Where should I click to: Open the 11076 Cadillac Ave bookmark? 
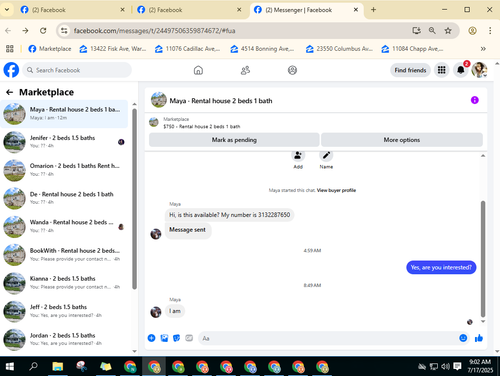(x=188, y=49)
